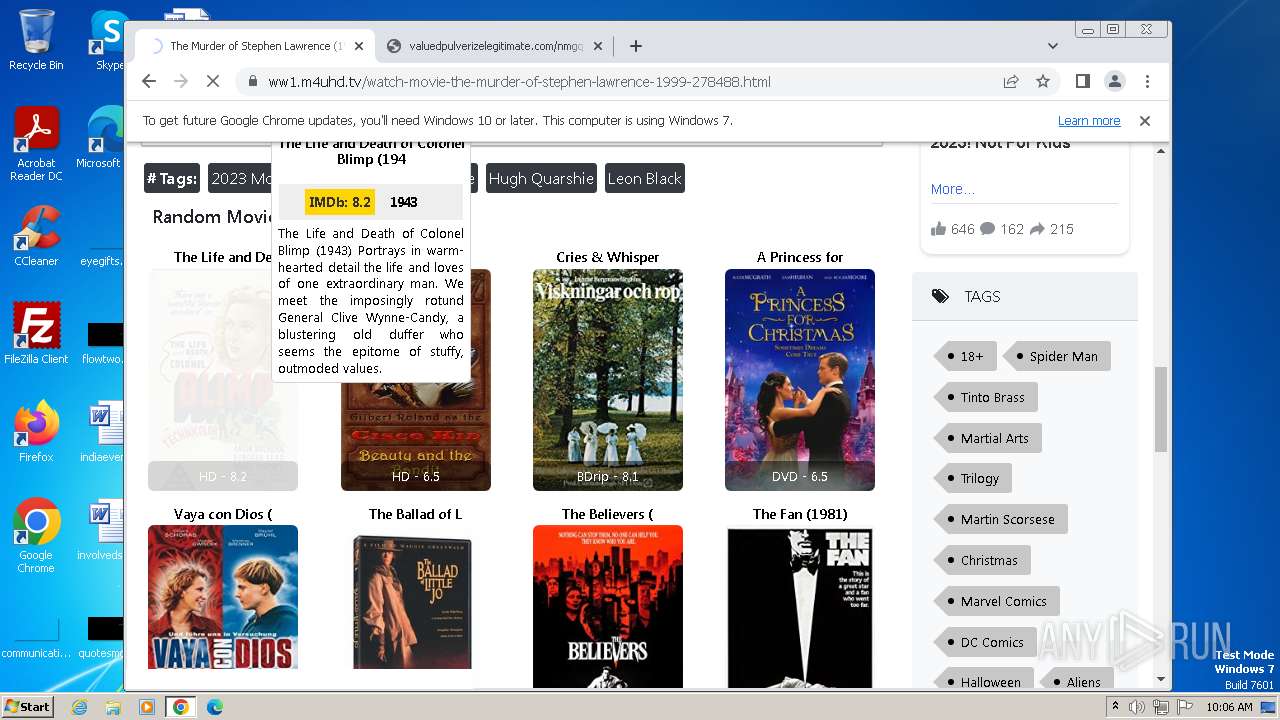Switch to the valuedpulverizelegitimate.com tab

tap(496, 46)
